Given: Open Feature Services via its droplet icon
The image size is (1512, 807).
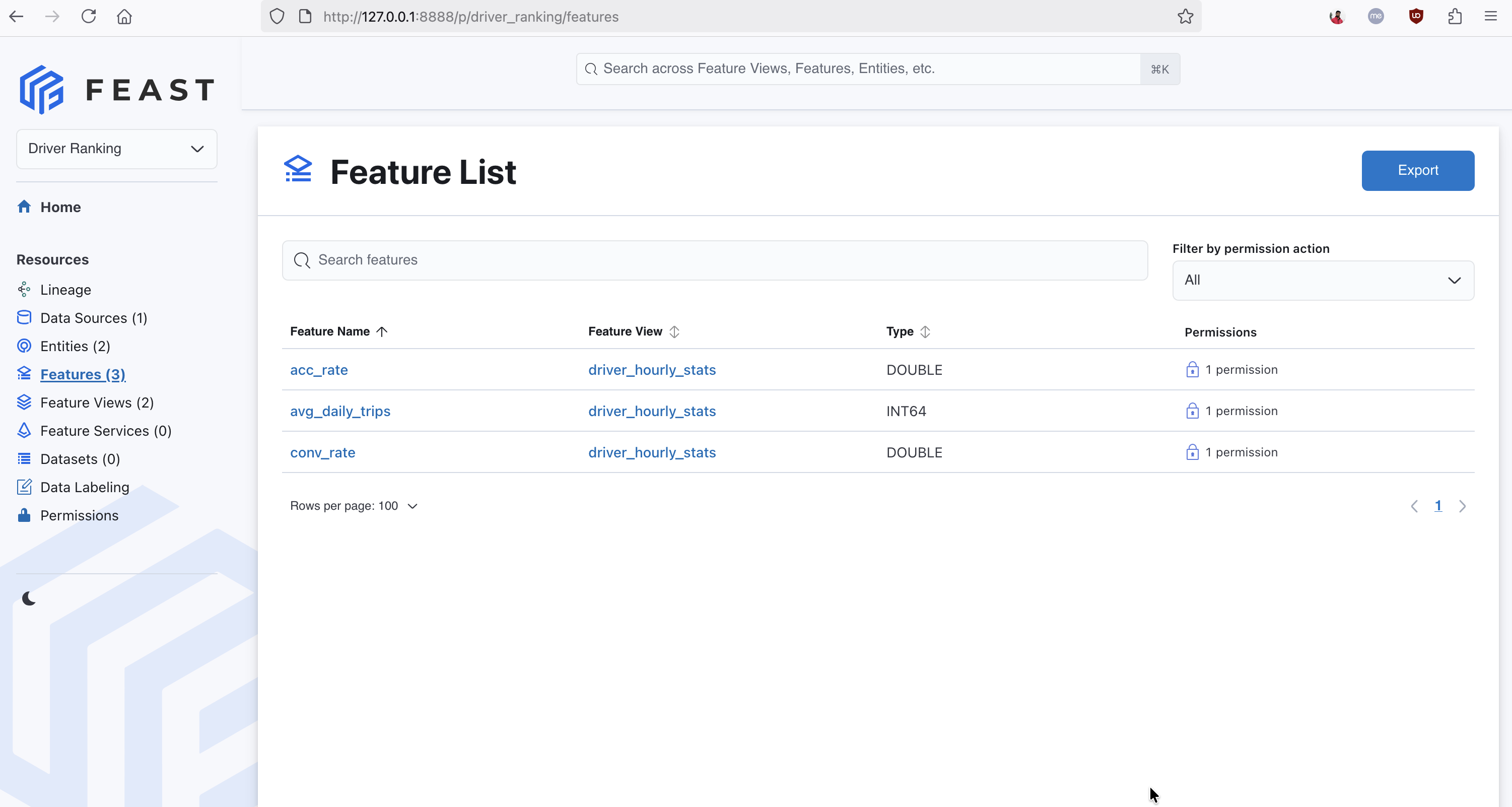Looking at the screenshot, I should click(24, 431).
